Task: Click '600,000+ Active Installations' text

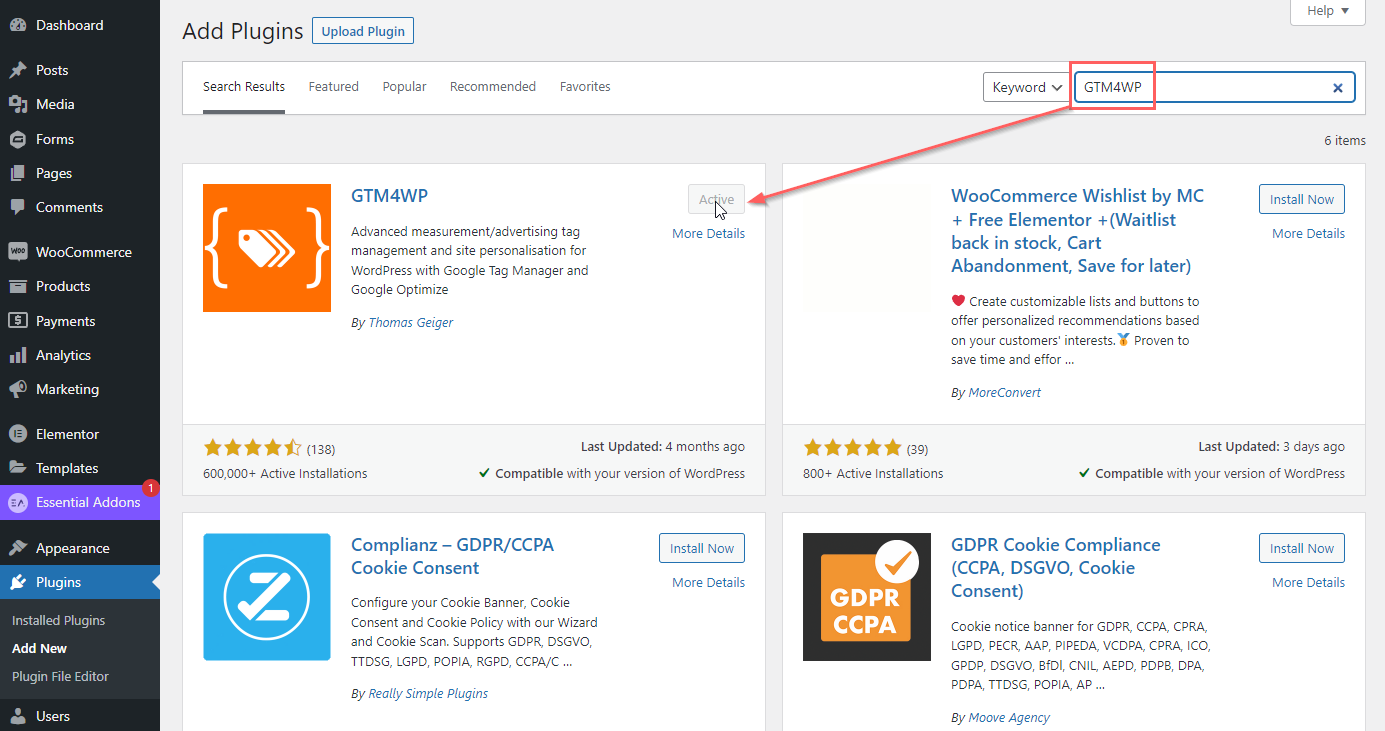Action: [285, 473]
